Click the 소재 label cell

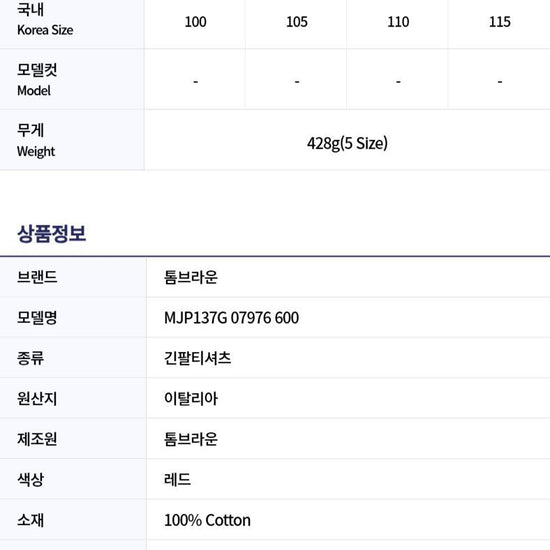[73, 520]
